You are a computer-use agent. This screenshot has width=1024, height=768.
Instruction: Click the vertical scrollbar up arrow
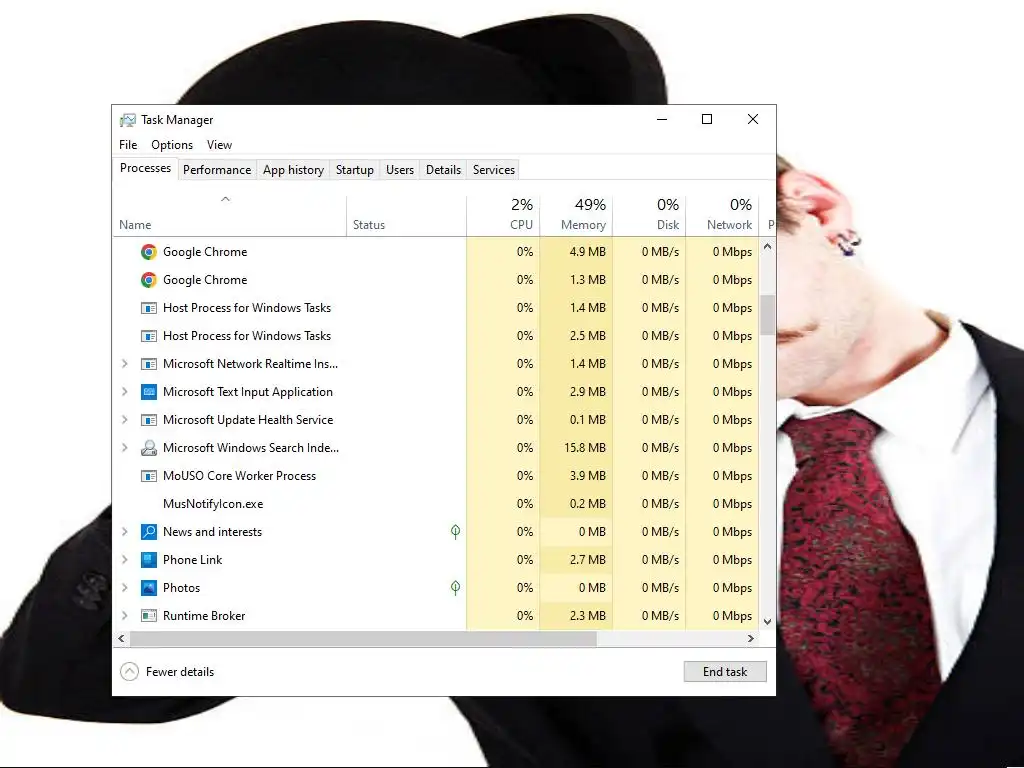click(x=767, y=247)
